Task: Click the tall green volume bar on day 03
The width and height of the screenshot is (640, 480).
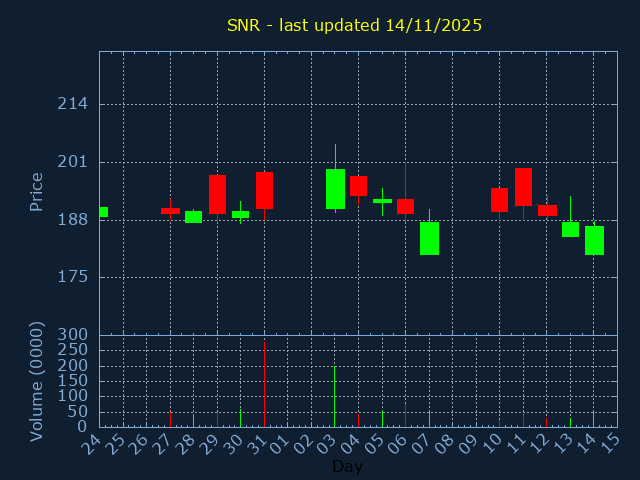Action: pyautogui.click(x=335, y=396)
